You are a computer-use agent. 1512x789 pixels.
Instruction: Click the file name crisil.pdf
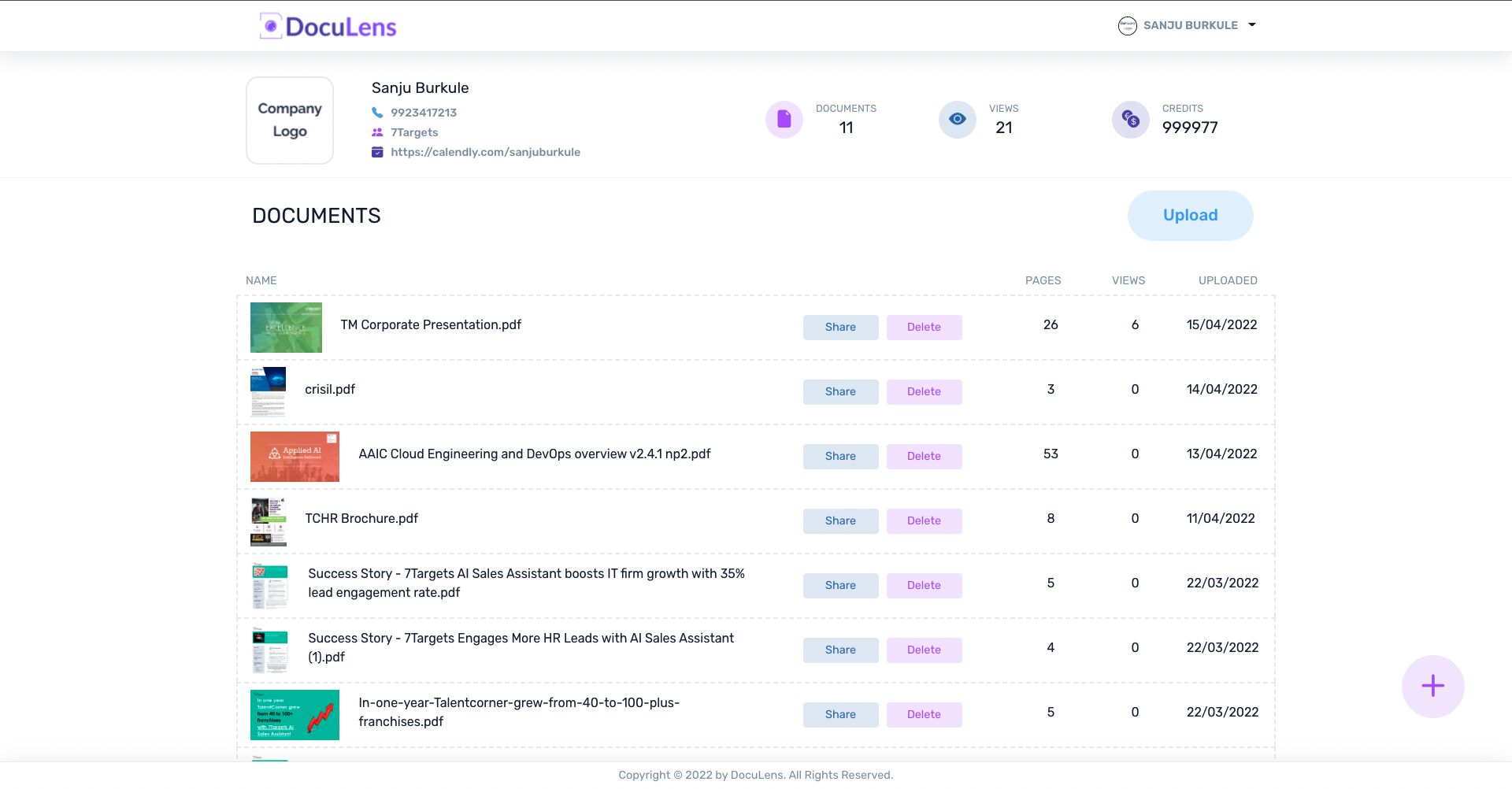click(x=330, y=390)
